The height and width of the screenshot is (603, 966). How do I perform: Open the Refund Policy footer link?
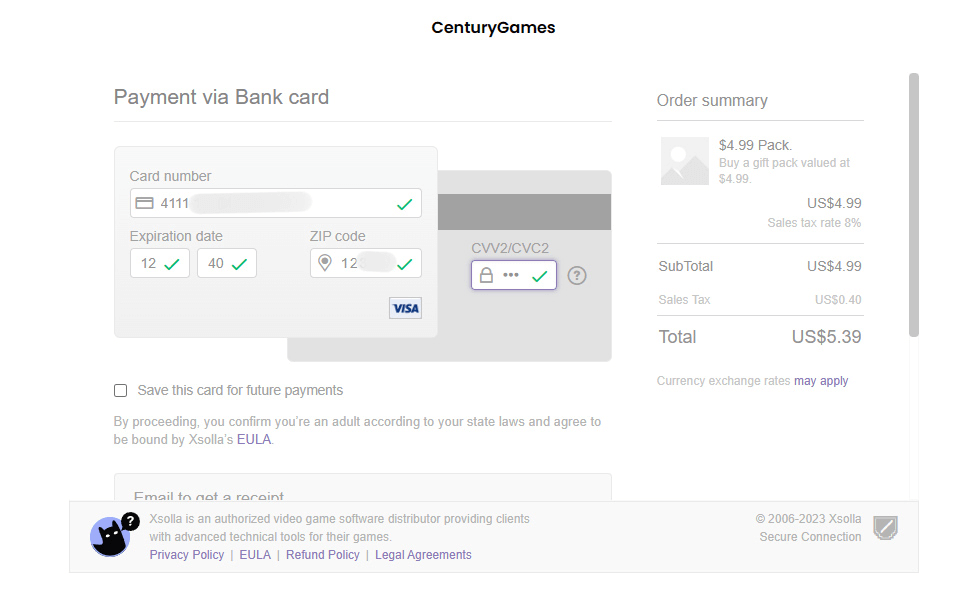tap(322, 555)
